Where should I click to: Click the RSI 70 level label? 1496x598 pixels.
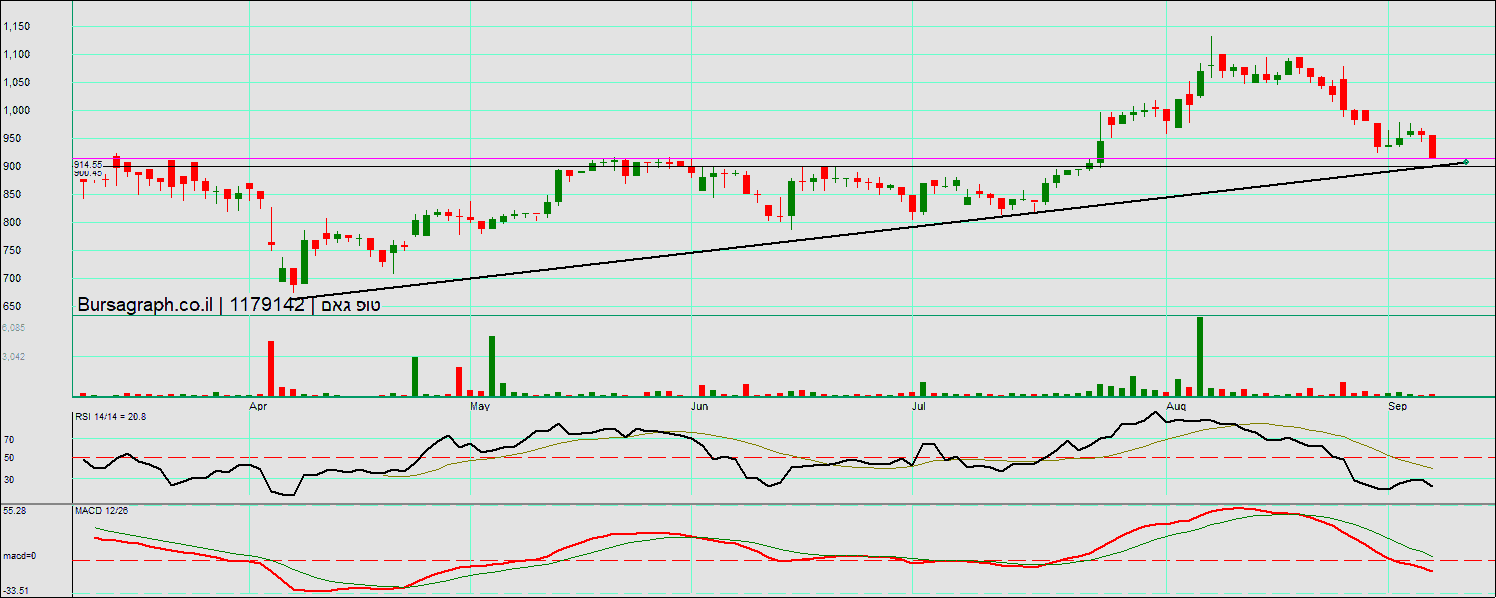click(x=9, y=439)
